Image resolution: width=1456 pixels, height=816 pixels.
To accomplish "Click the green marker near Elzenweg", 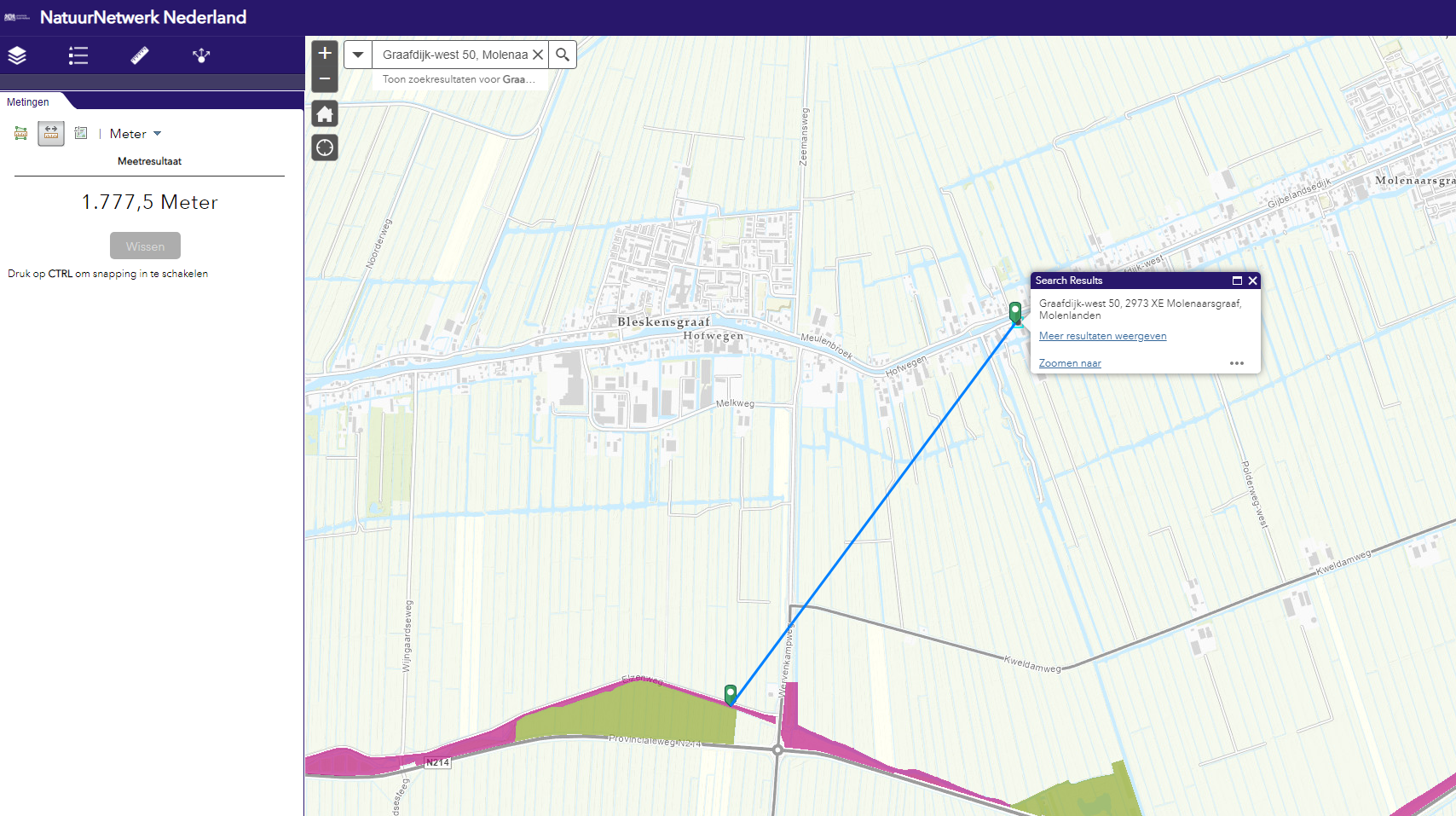I will click(x=731, y=694).
